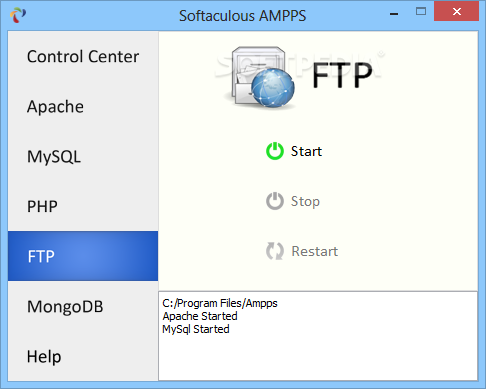
Task: Open the Control Center section
Action: coord(83,56)
